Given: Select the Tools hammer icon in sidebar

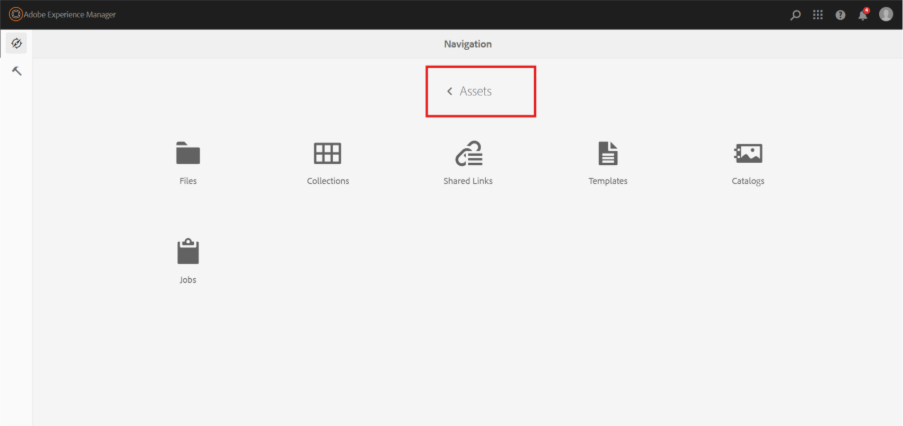Looking at the screenshot, I should click(17, 71).
